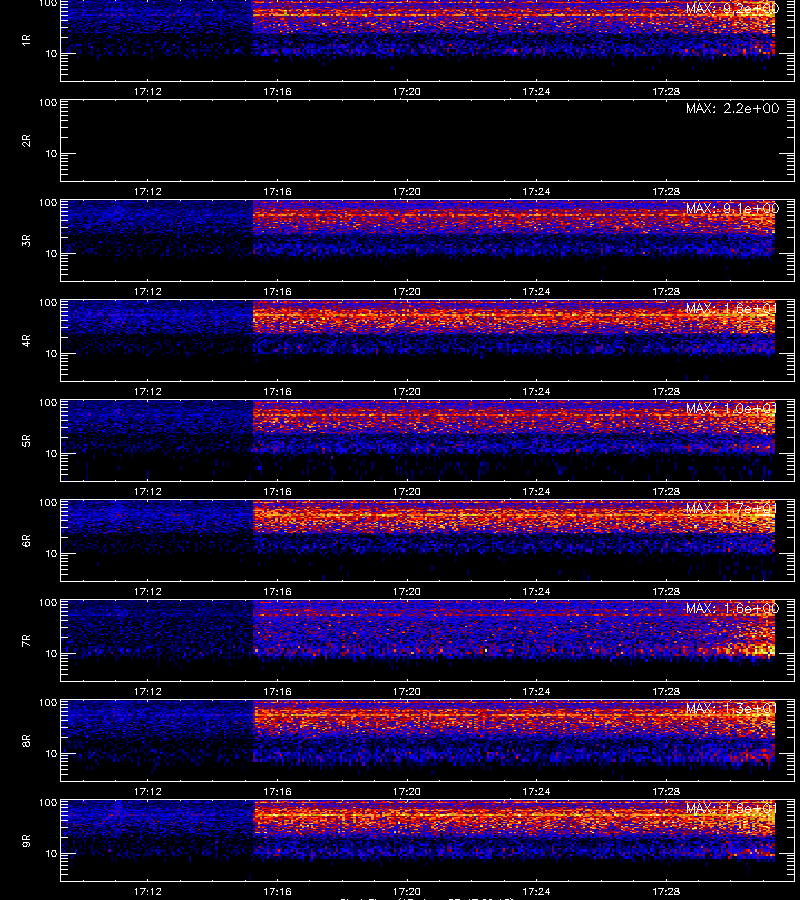800x900 pixels.
Task: Click the 4R panel axis label
Action: coord(26,340)
